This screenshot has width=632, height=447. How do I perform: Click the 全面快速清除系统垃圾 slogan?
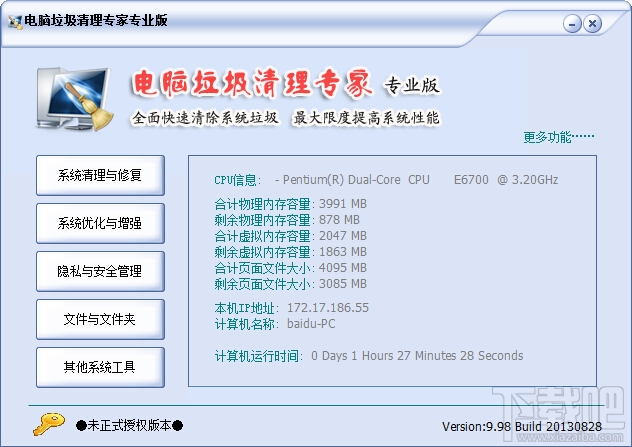point(205,118)
